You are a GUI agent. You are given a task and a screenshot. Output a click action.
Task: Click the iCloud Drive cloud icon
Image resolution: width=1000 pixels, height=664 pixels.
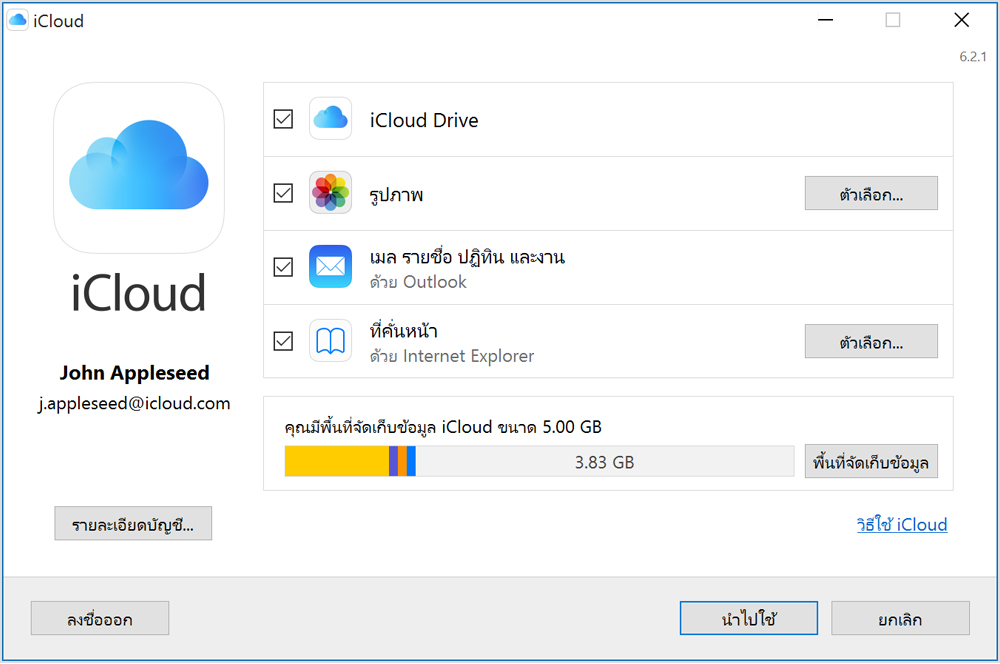tap(330, 118)
